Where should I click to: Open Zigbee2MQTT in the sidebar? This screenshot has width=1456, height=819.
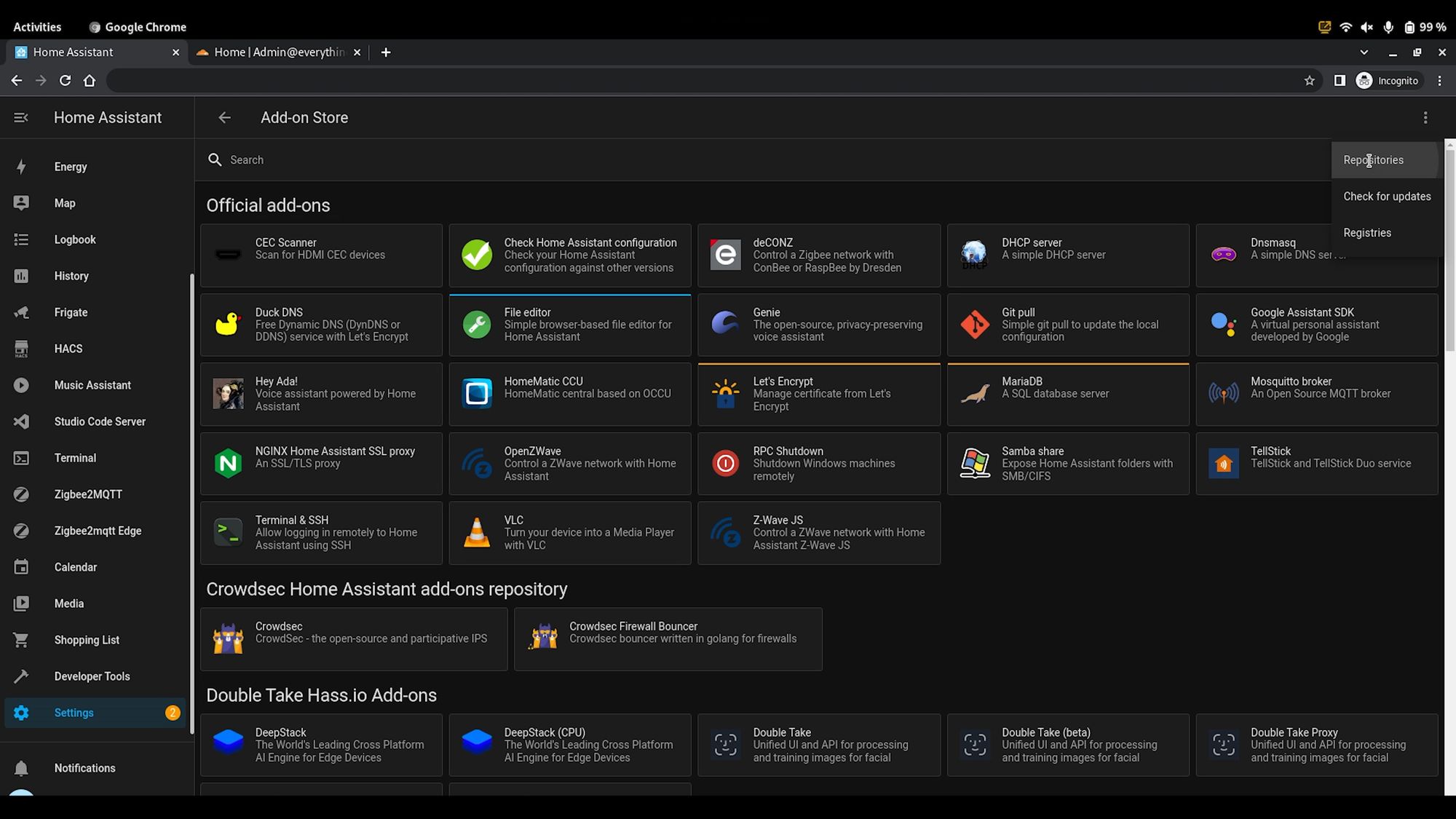point(95,494)
